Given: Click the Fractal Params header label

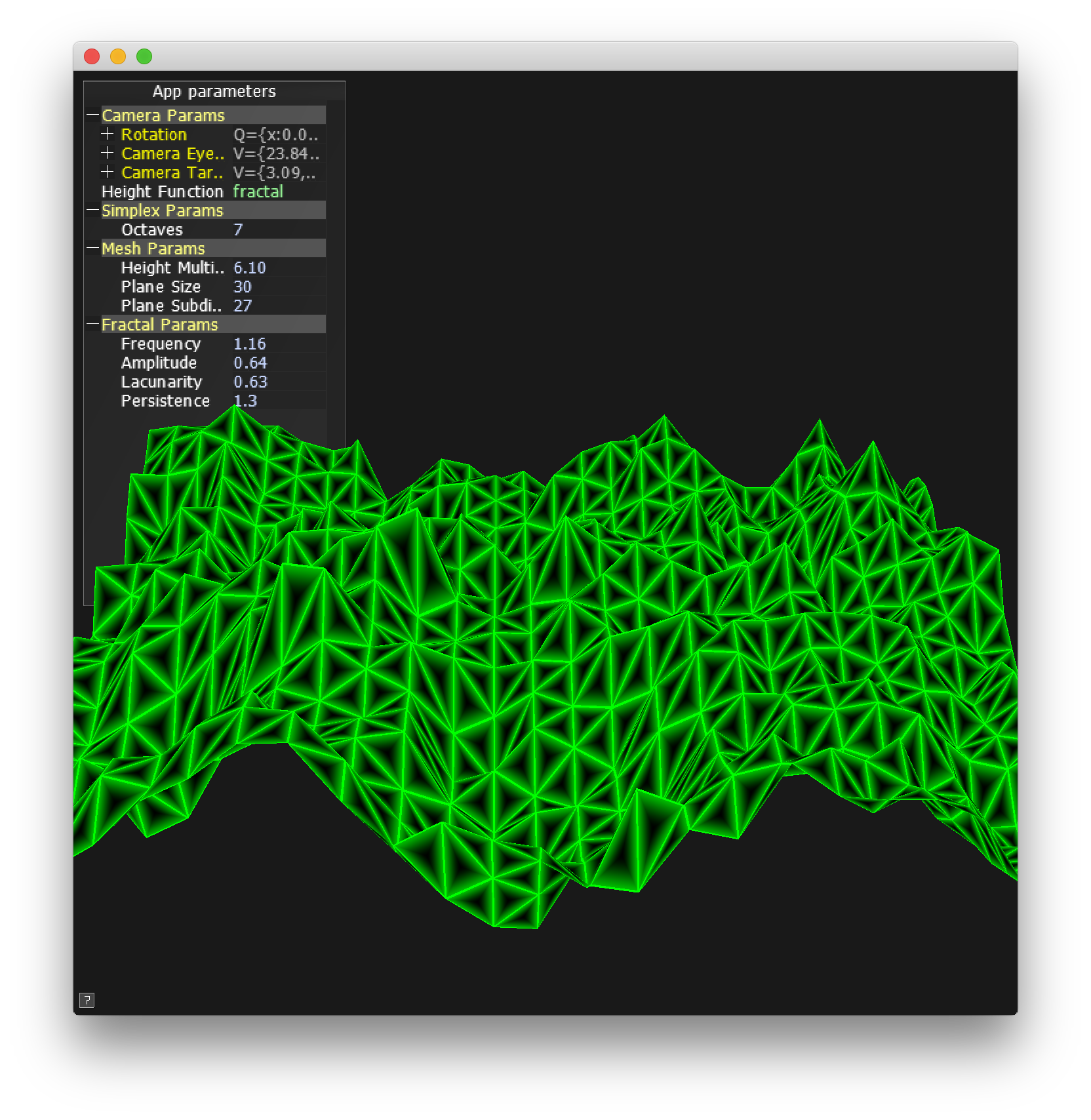Looking at the screenshot, I should (159, 325).
